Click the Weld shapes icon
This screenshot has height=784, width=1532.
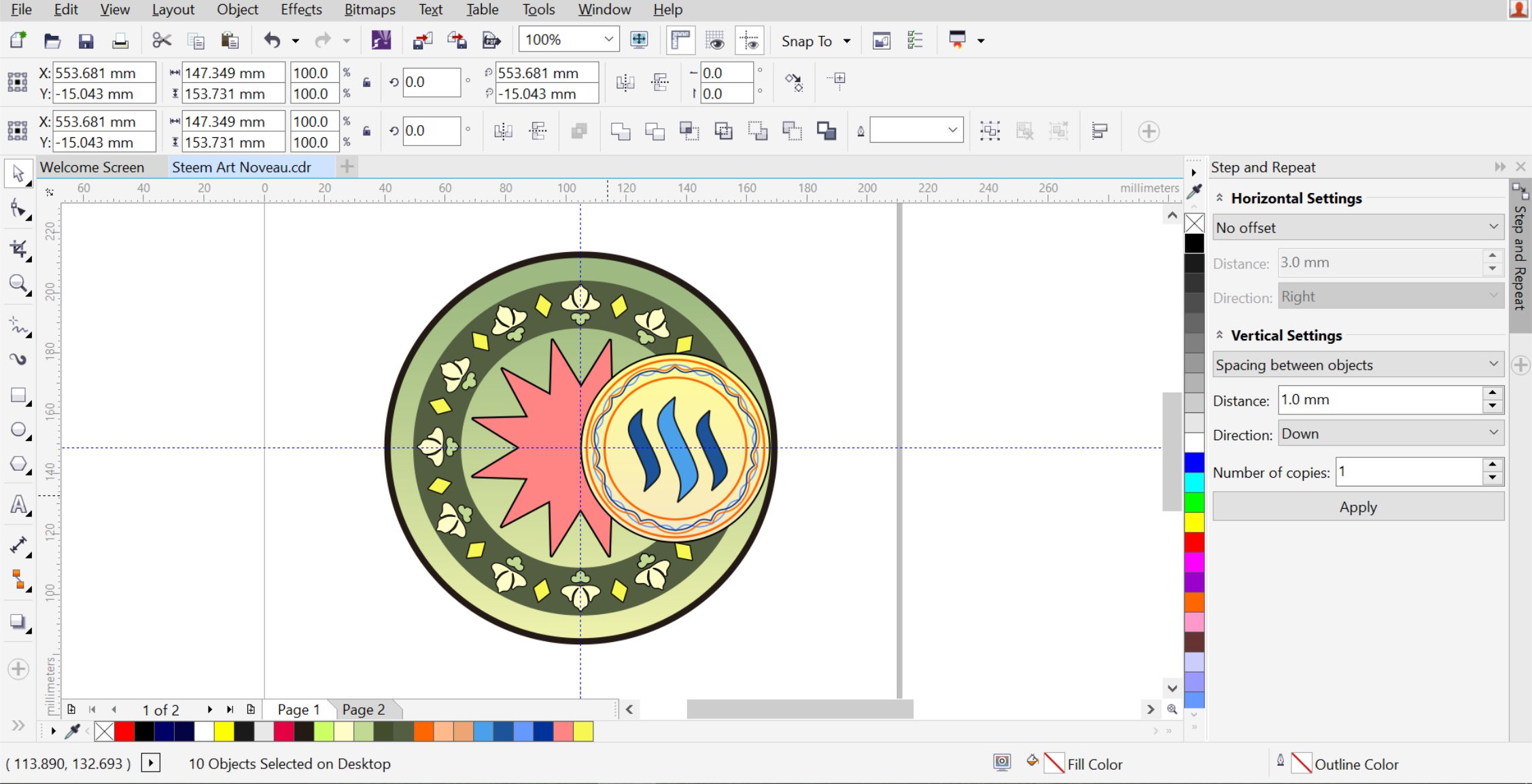pyautogui.click(x=620, y=131)
